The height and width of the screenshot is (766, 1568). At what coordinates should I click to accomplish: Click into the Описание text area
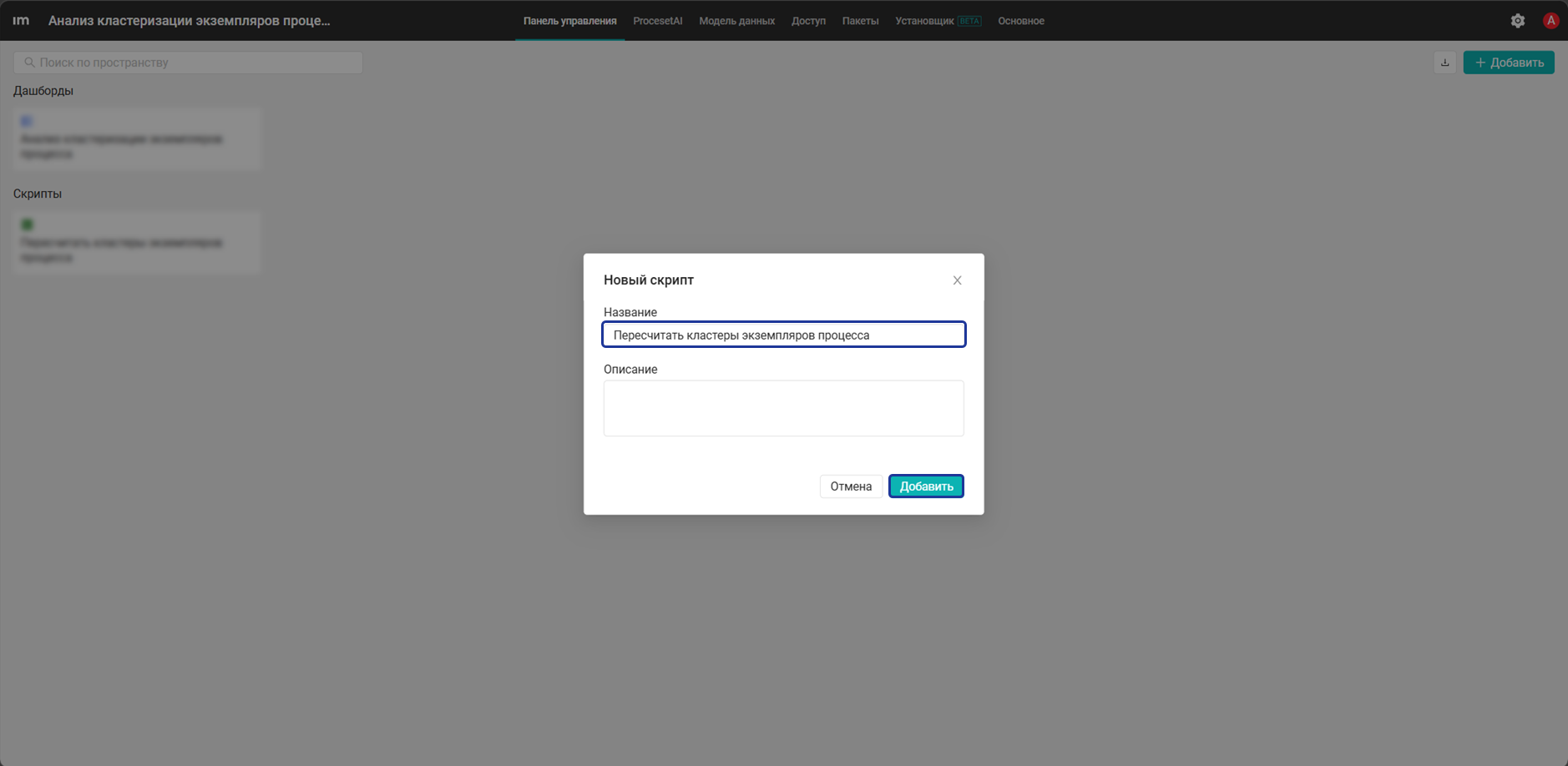point(784,408)
